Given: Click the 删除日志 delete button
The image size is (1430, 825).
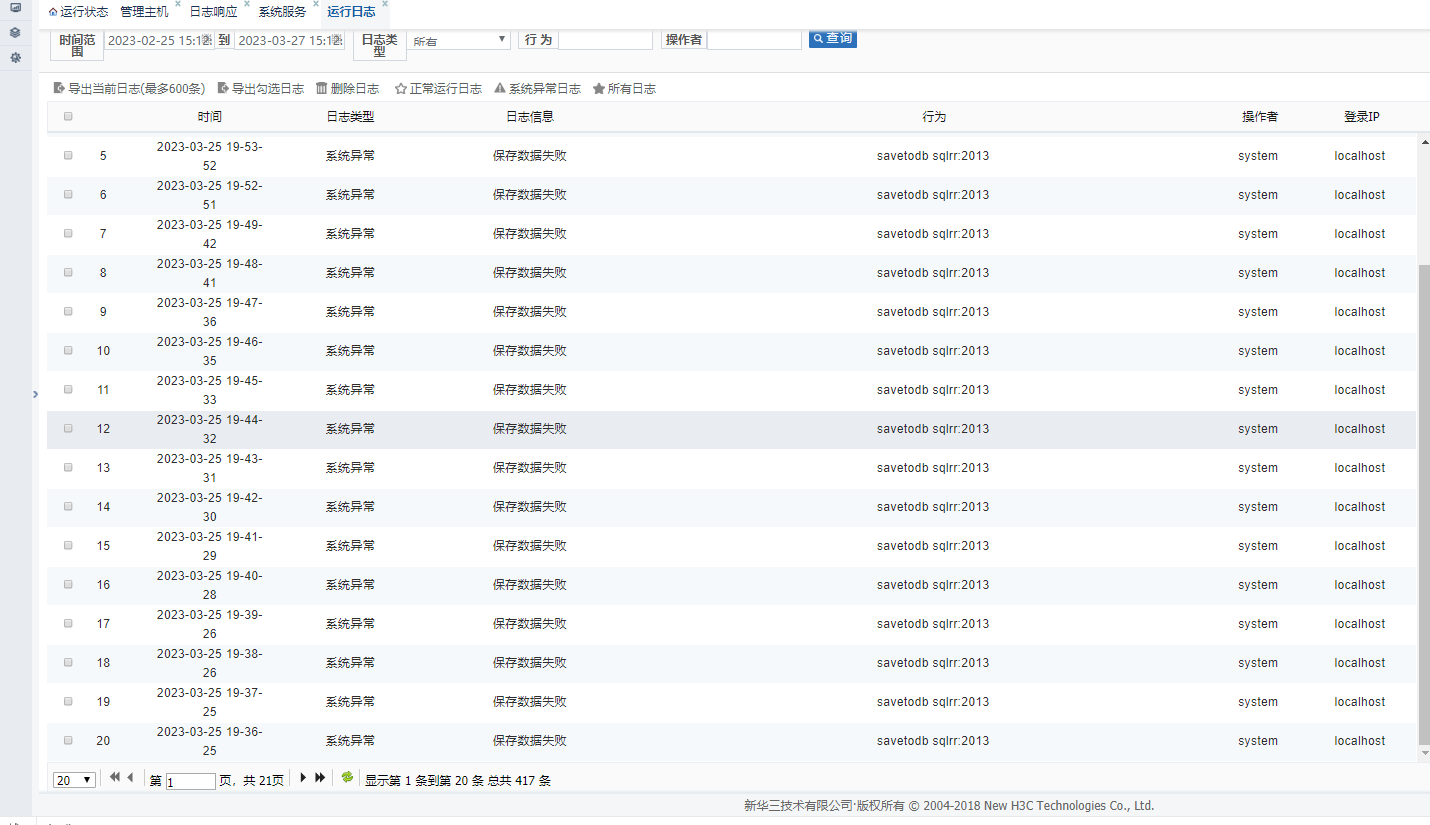Looking at the screenshot, I should (347, 89).
